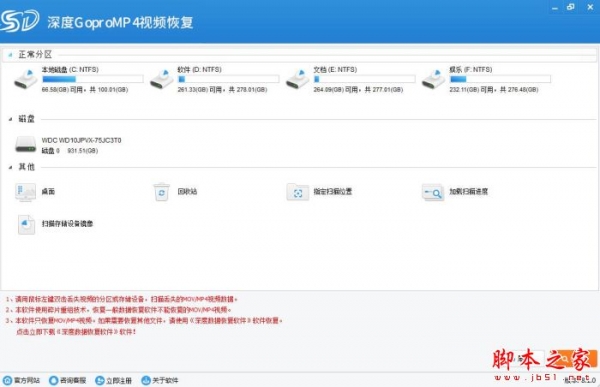
Task: Click the 文档 (E: NTFS) label
Action: 335,70
